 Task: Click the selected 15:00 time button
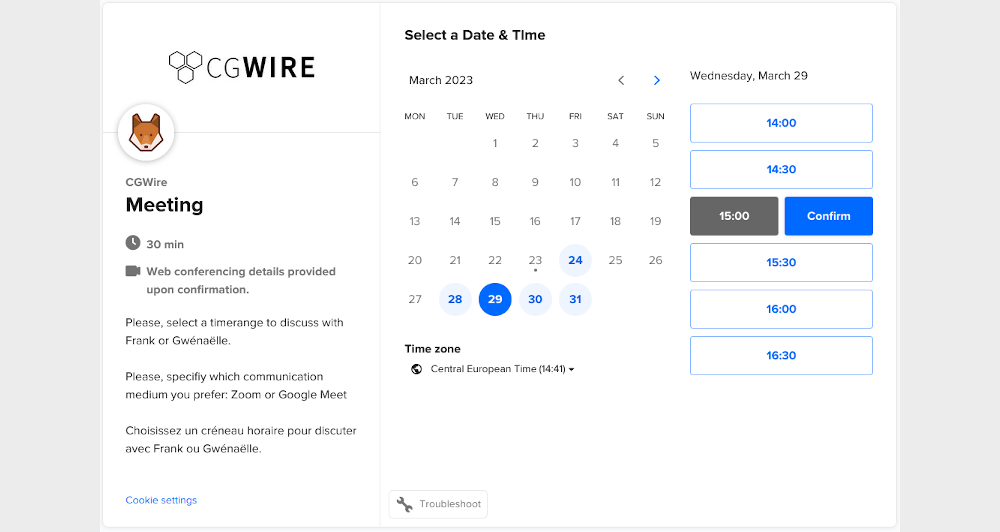coord(734,216)
